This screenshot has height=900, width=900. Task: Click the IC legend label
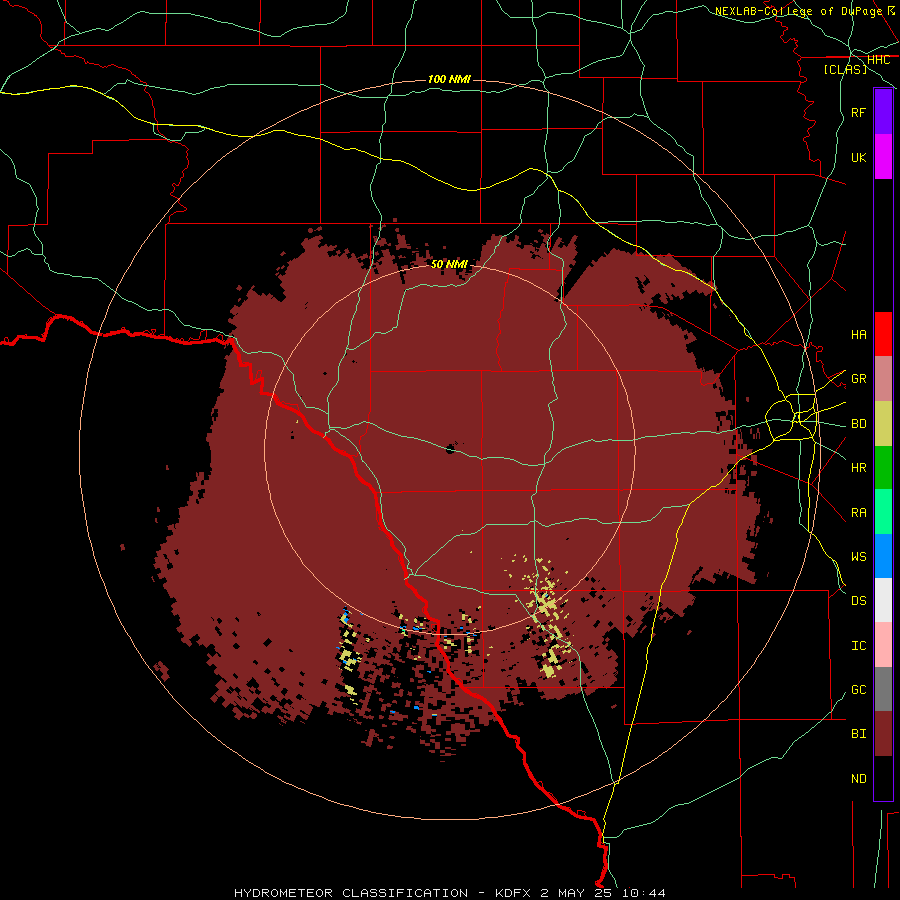coord(858,645)
